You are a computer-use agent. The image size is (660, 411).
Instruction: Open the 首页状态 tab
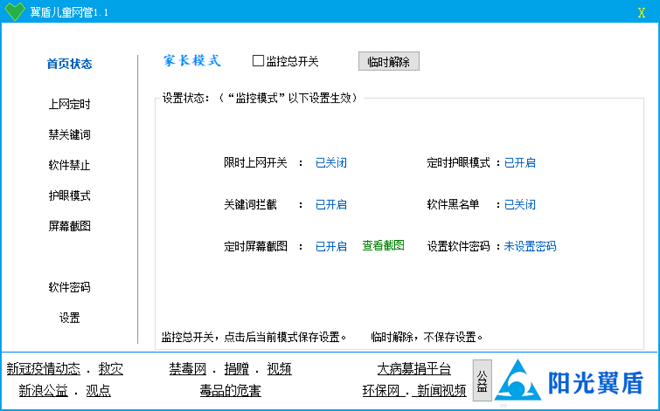(69, 64)
